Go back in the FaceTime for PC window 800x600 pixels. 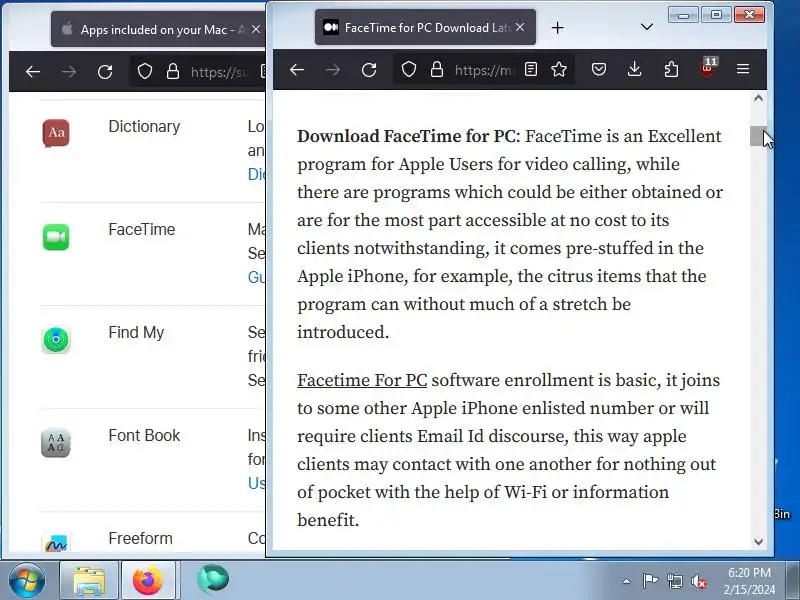tap(296, 69)
